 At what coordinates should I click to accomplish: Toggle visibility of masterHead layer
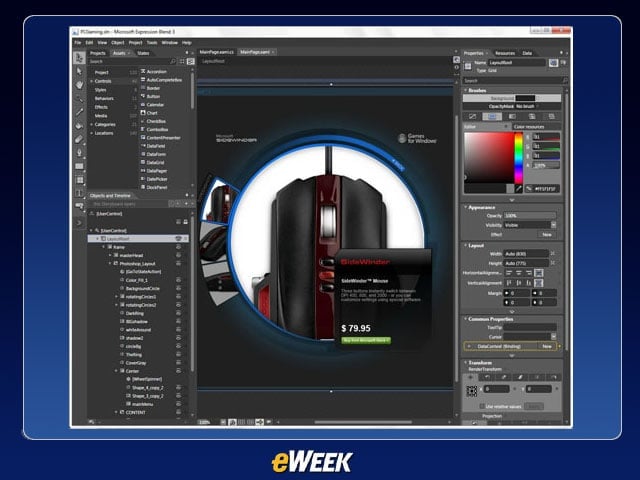tap(178, 255)
